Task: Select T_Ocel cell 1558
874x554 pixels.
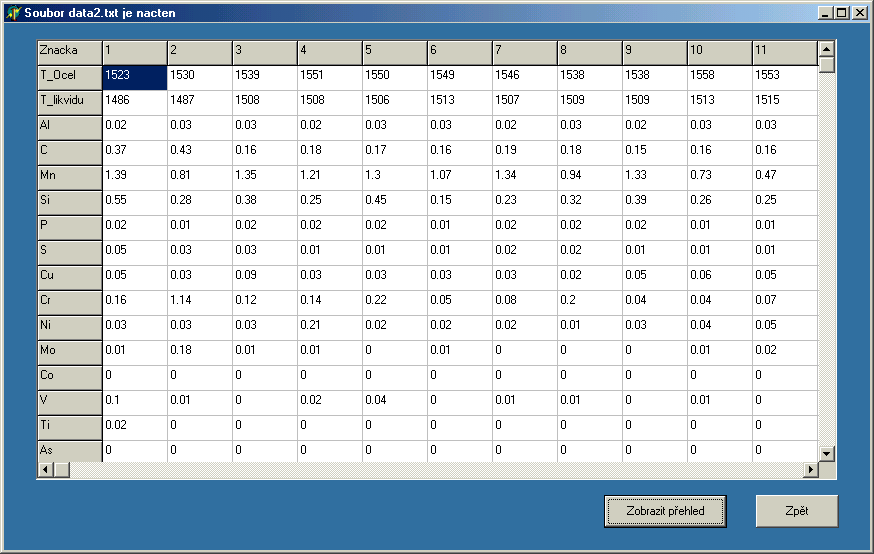Action: (720, 78)
